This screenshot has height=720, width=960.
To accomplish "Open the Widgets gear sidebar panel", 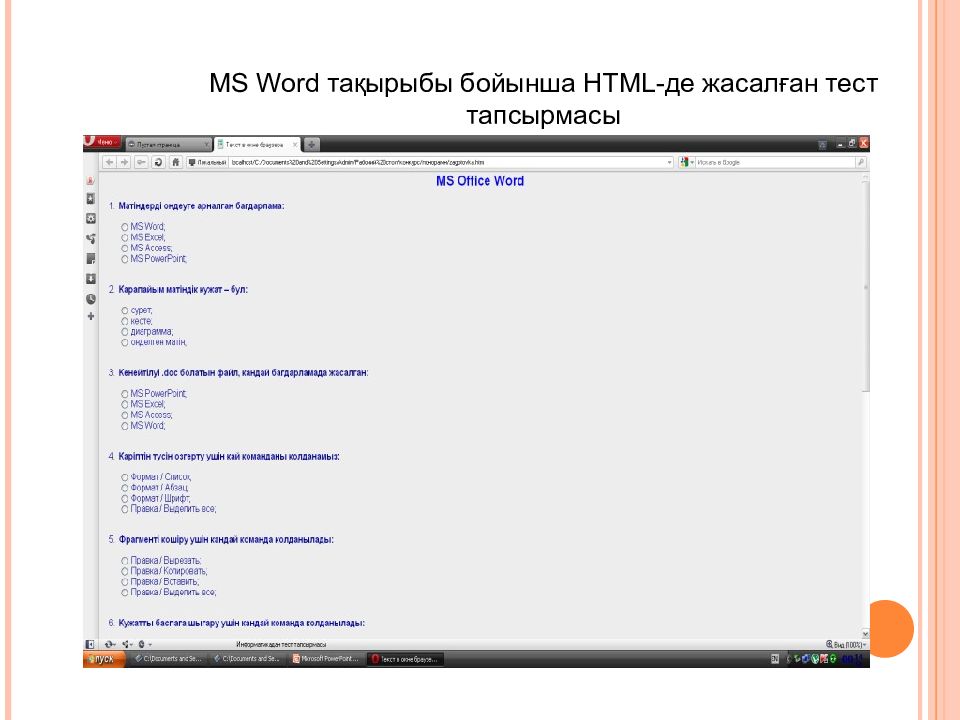I will point(91,219).
